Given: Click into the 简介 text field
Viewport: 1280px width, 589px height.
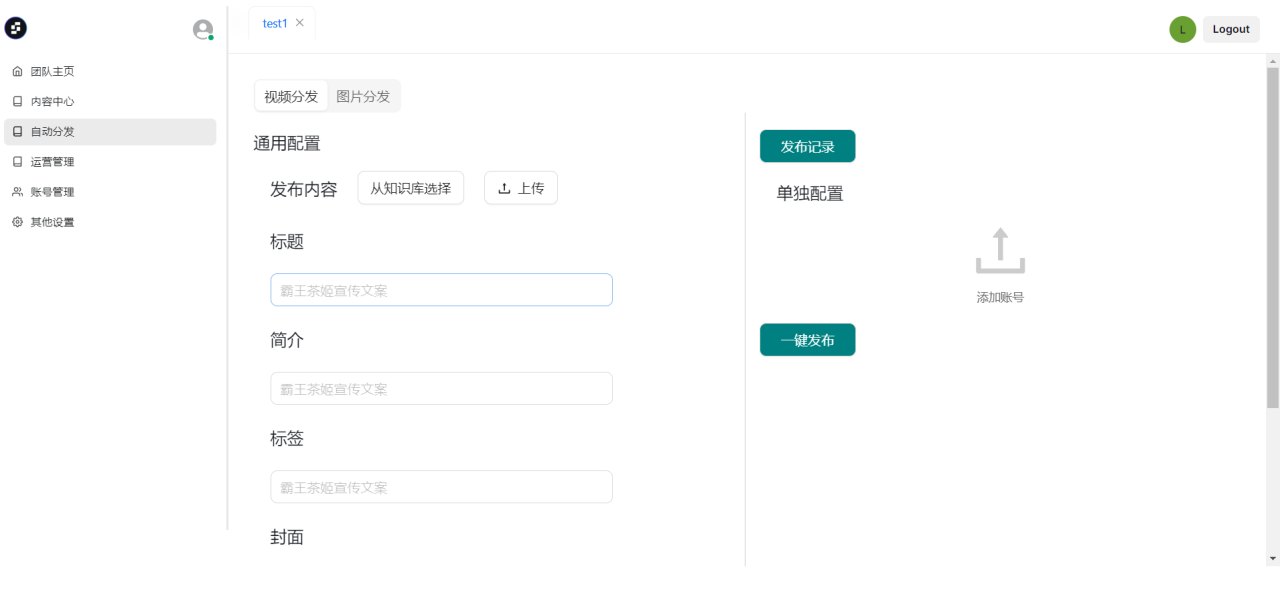Looking at the screenshot, I should coord(441,389).
